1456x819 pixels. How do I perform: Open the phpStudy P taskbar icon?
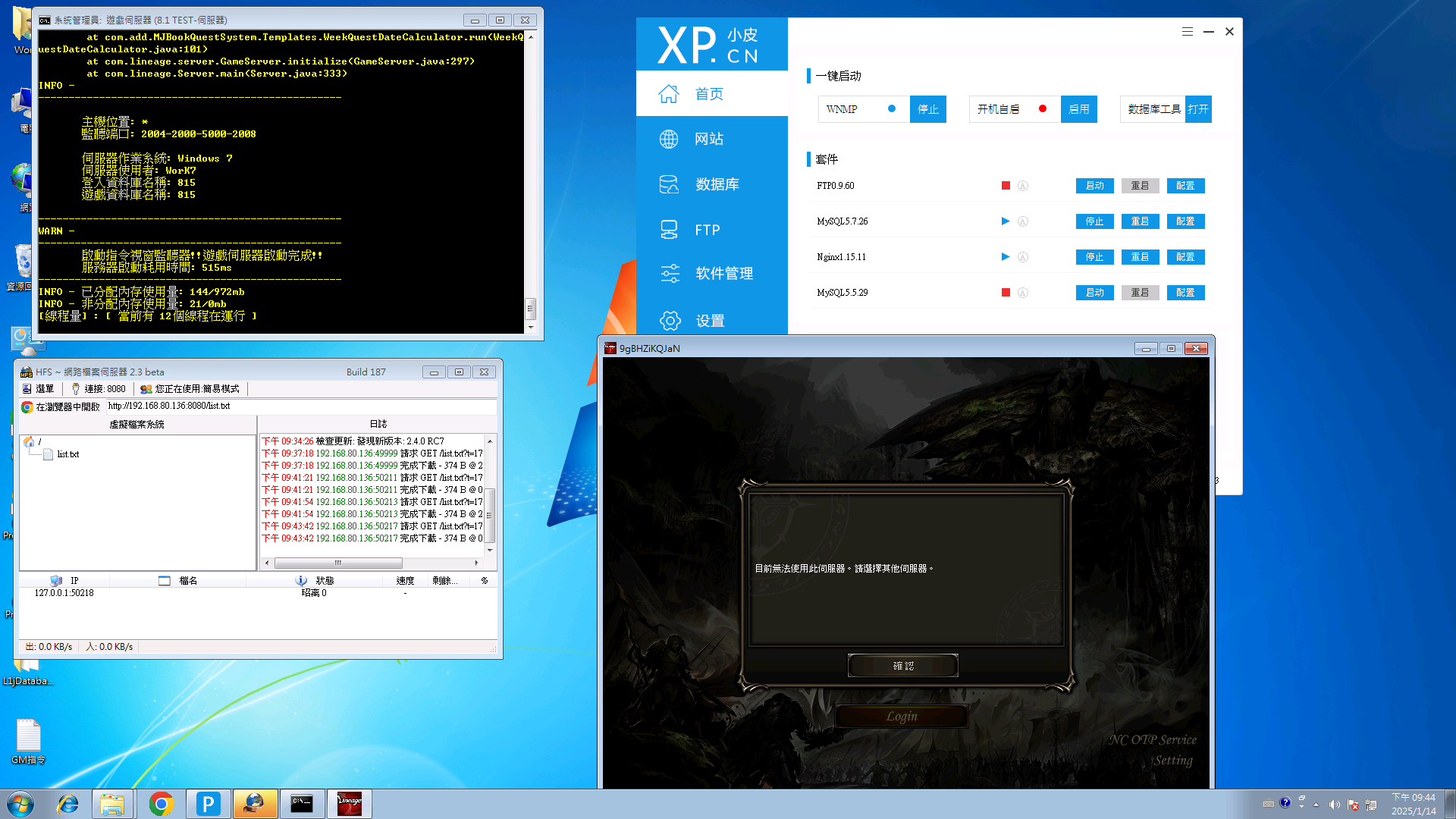point(208,804)
